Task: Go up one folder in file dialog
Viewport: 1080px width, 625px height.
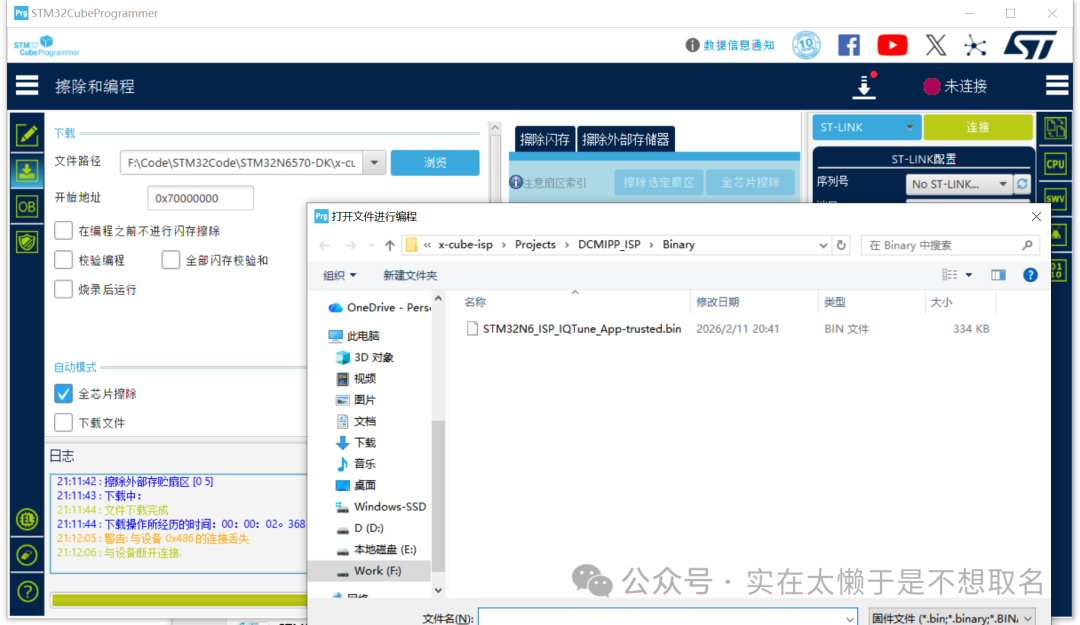Action: tap(390, 245)
